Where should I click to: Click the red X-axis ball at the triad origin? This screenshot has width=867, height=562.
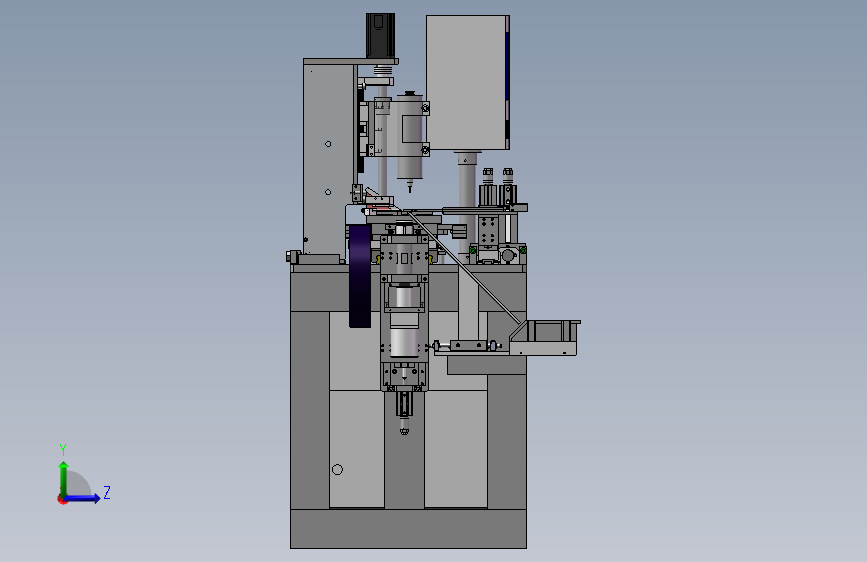[62, 499]
